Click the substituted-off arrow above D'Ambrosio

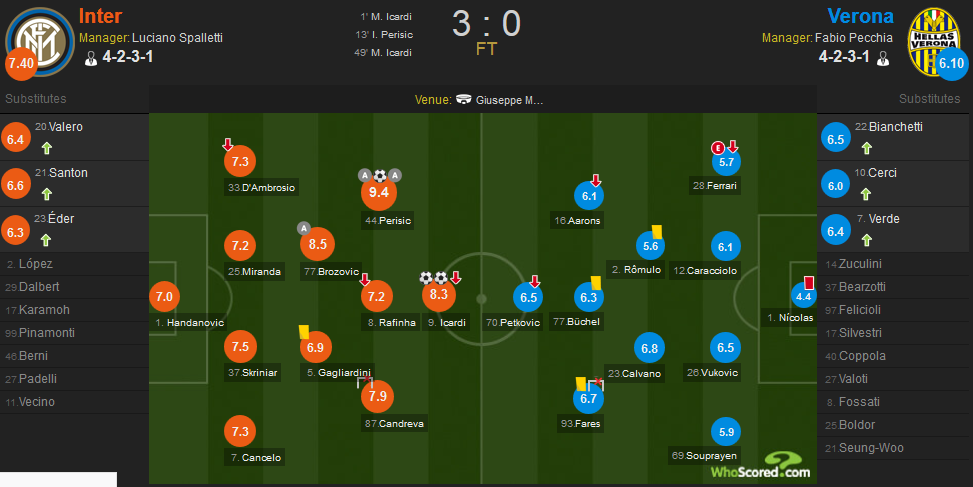228,145
